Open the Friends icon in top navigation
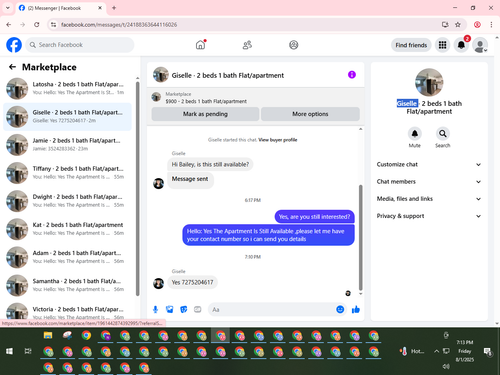The width and height of the screenshot is (500, 375). pyautogui.click(x=247, y=45)
